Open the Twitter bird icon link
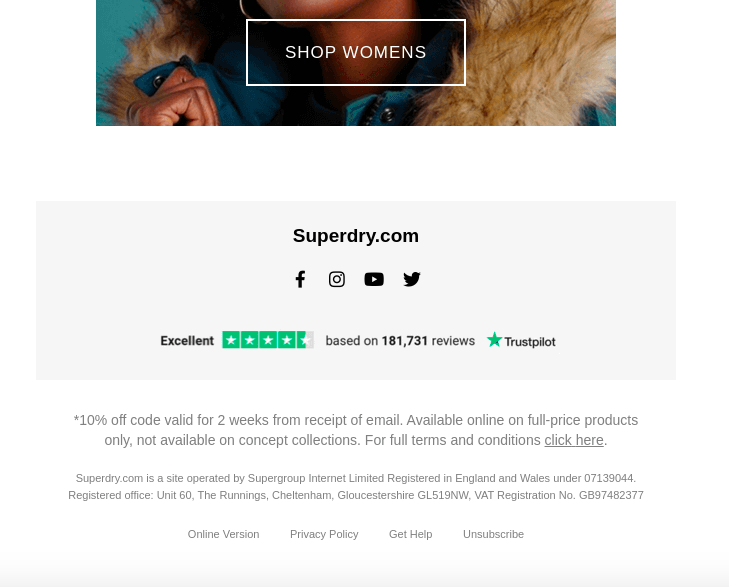 coord(412,279)
